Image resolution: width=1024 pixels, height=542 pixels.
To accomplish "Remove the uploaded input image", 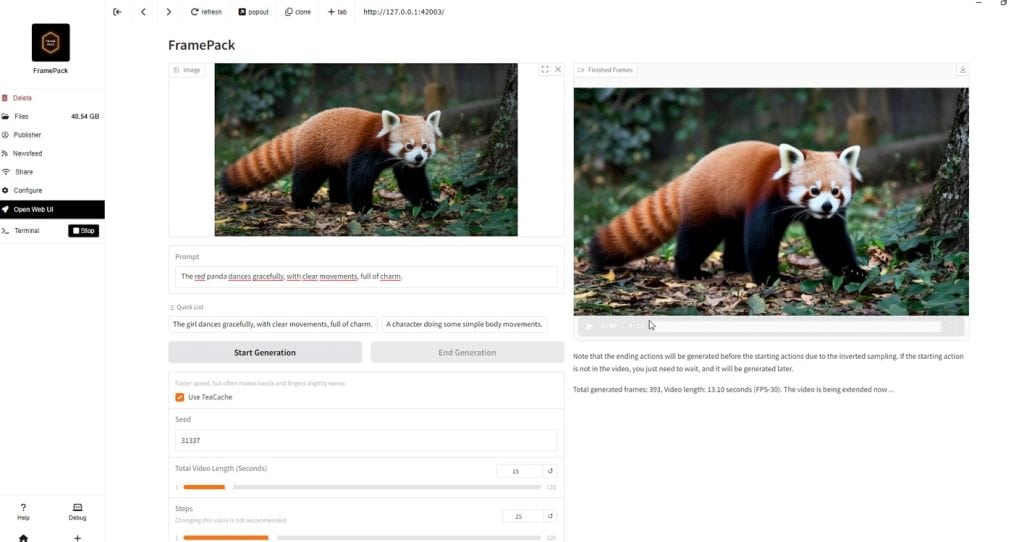I will point(558,69).
